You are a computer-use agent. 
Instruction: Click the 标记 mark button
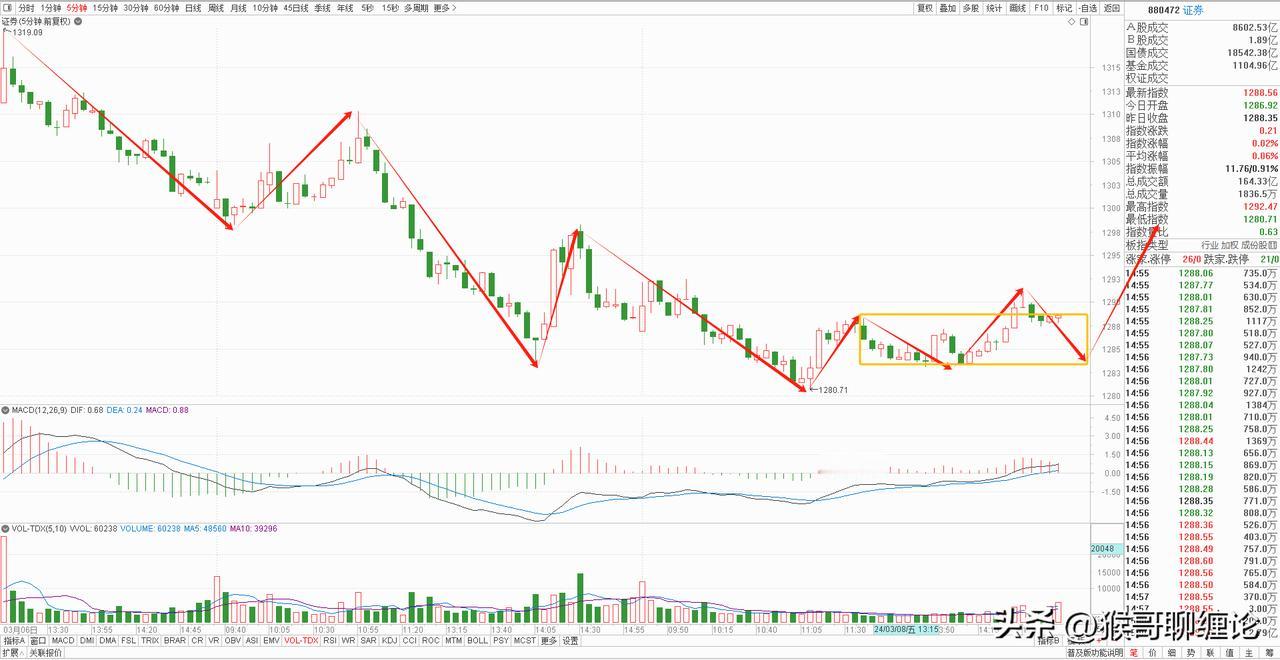1064,8
